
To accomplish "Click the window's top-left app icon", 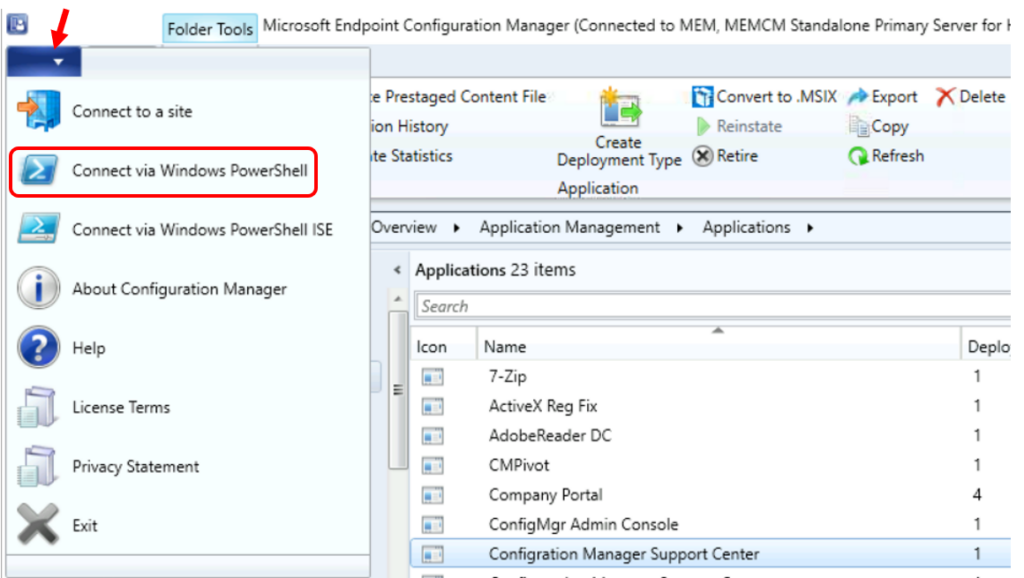I will pyautogui.click(x=18, y=25).
